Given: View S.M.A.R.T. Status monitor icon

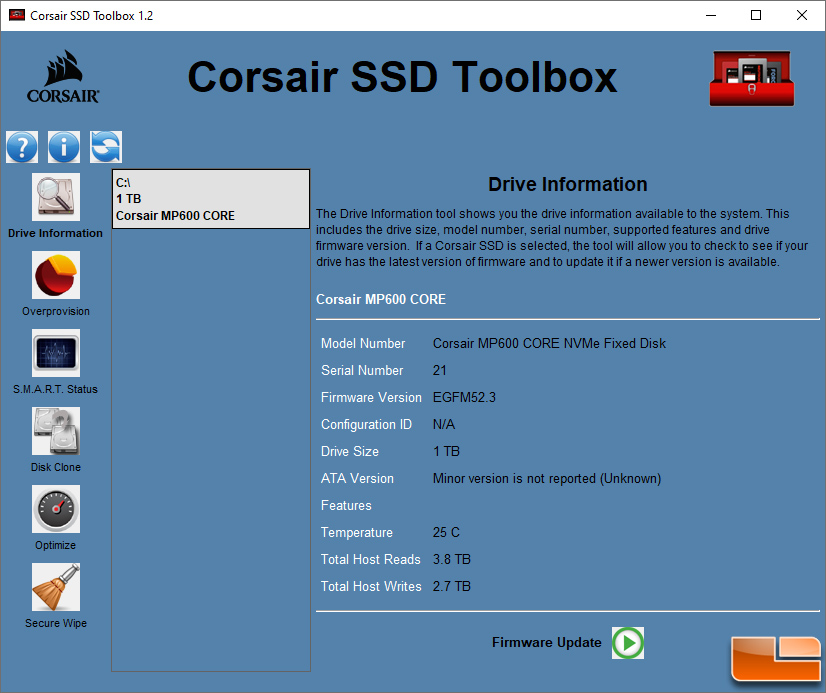Looking at the screenshot, I should pyautogui.click(x=56, y=353).
